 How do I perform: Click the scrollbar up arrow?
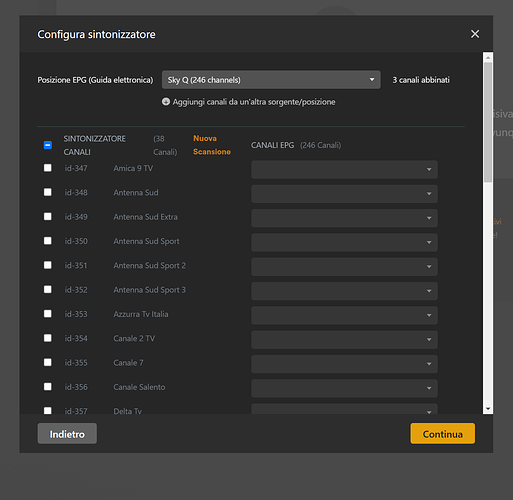pos(488,57)
